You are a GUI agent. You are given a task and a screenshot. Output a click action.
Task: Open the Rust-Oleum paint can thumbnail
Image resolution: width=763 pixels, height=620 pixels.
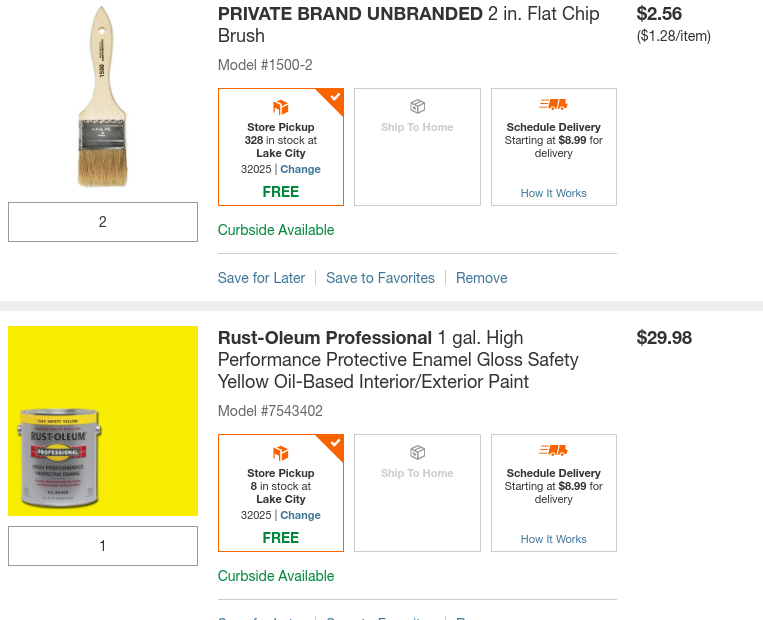tap(103, 421)
